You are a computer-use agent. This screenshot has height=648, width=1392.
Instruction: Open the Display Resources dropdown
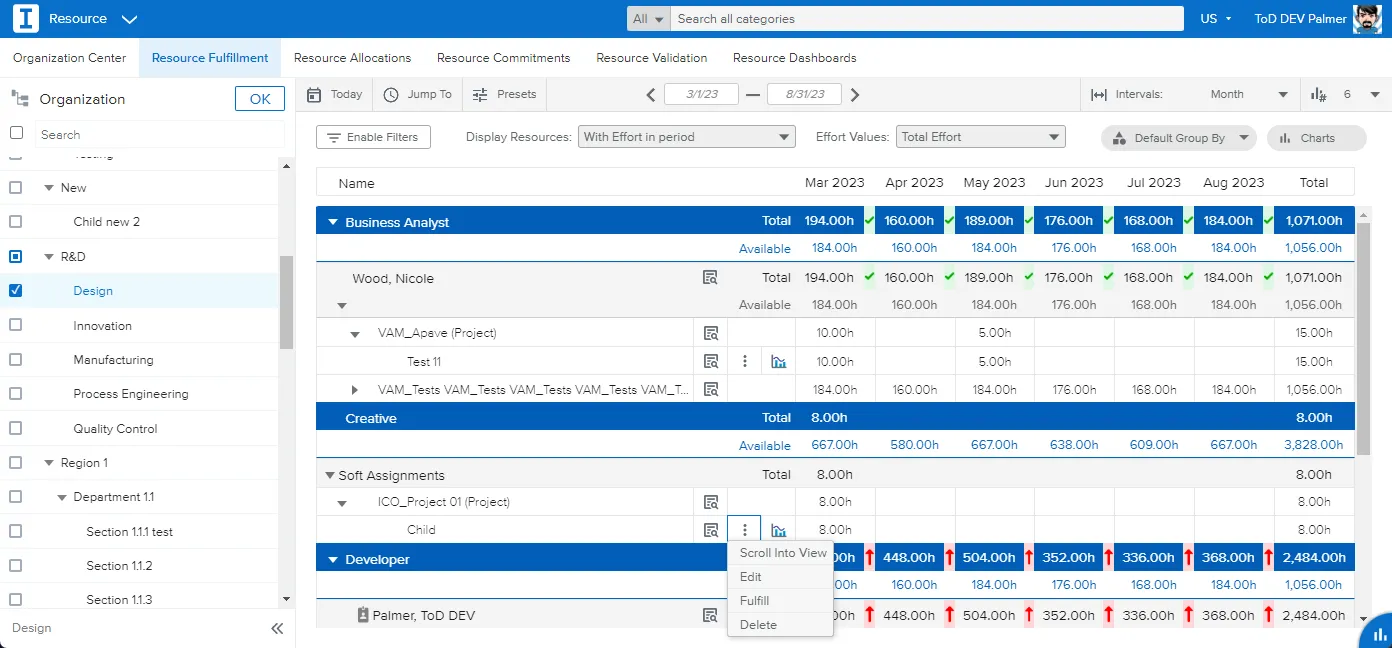(x=686, y=137)
